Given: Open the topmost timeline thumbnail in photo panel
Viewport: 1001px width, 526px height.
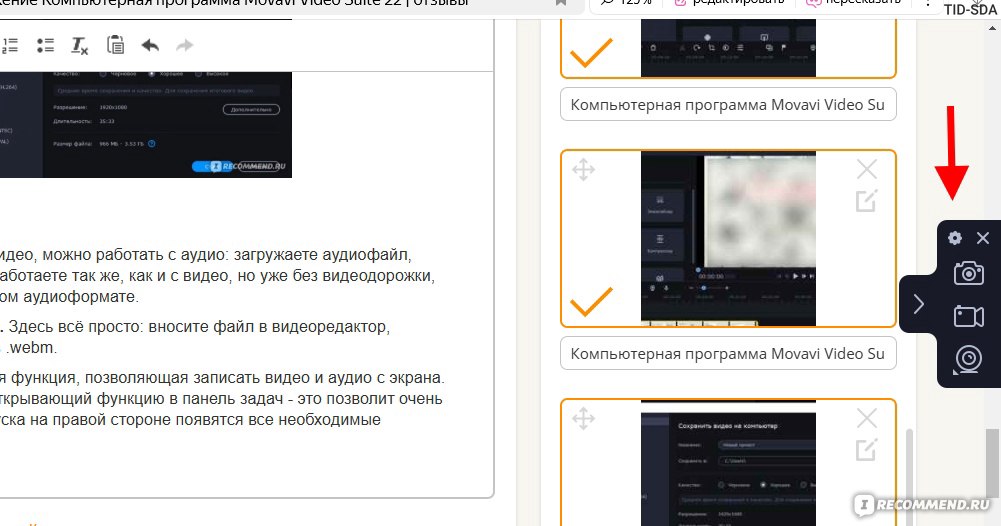Looking at the screenshot, I should click(728, 48).
